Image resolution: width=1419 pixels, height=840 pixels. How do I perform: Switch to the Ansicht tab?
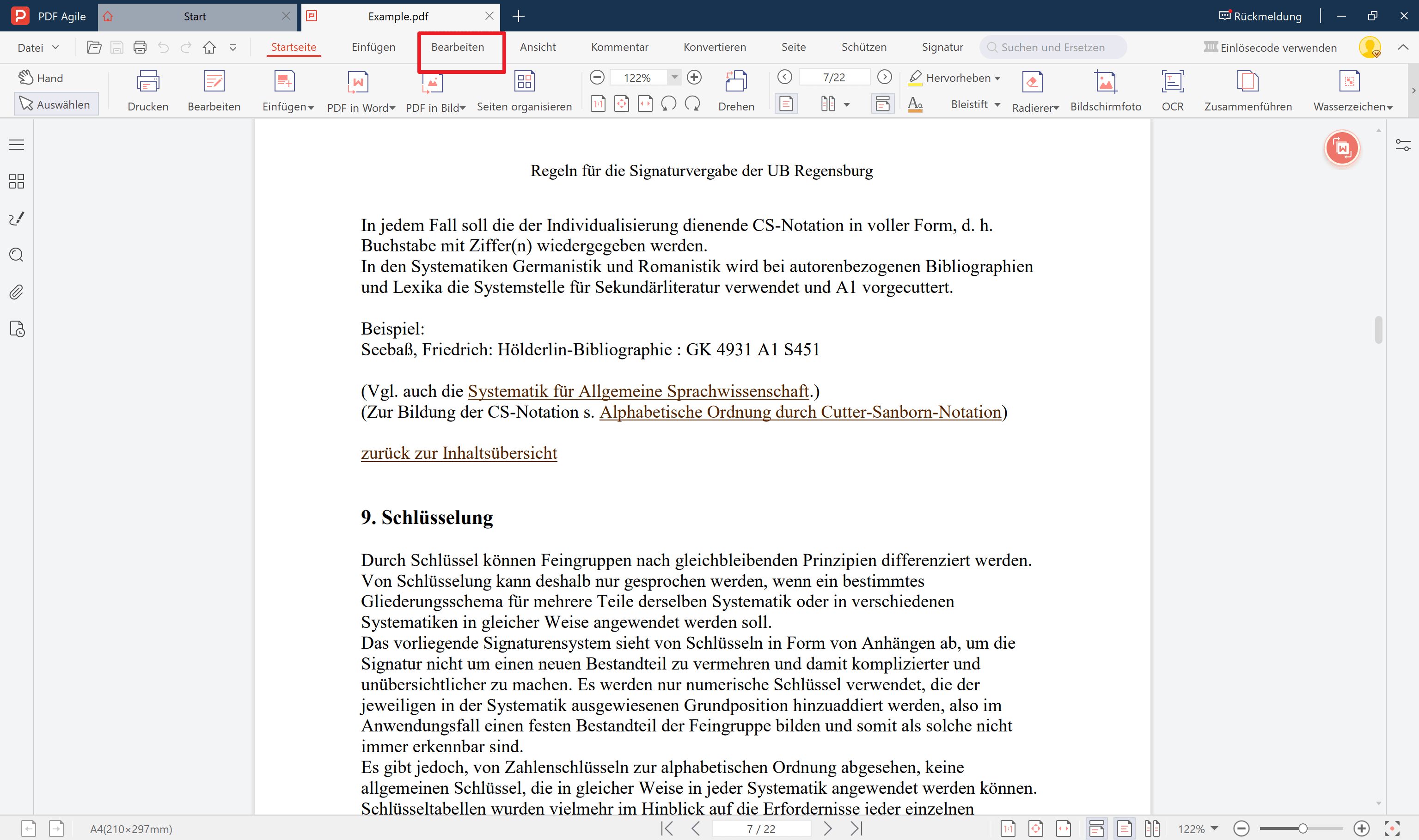[538, 47]
